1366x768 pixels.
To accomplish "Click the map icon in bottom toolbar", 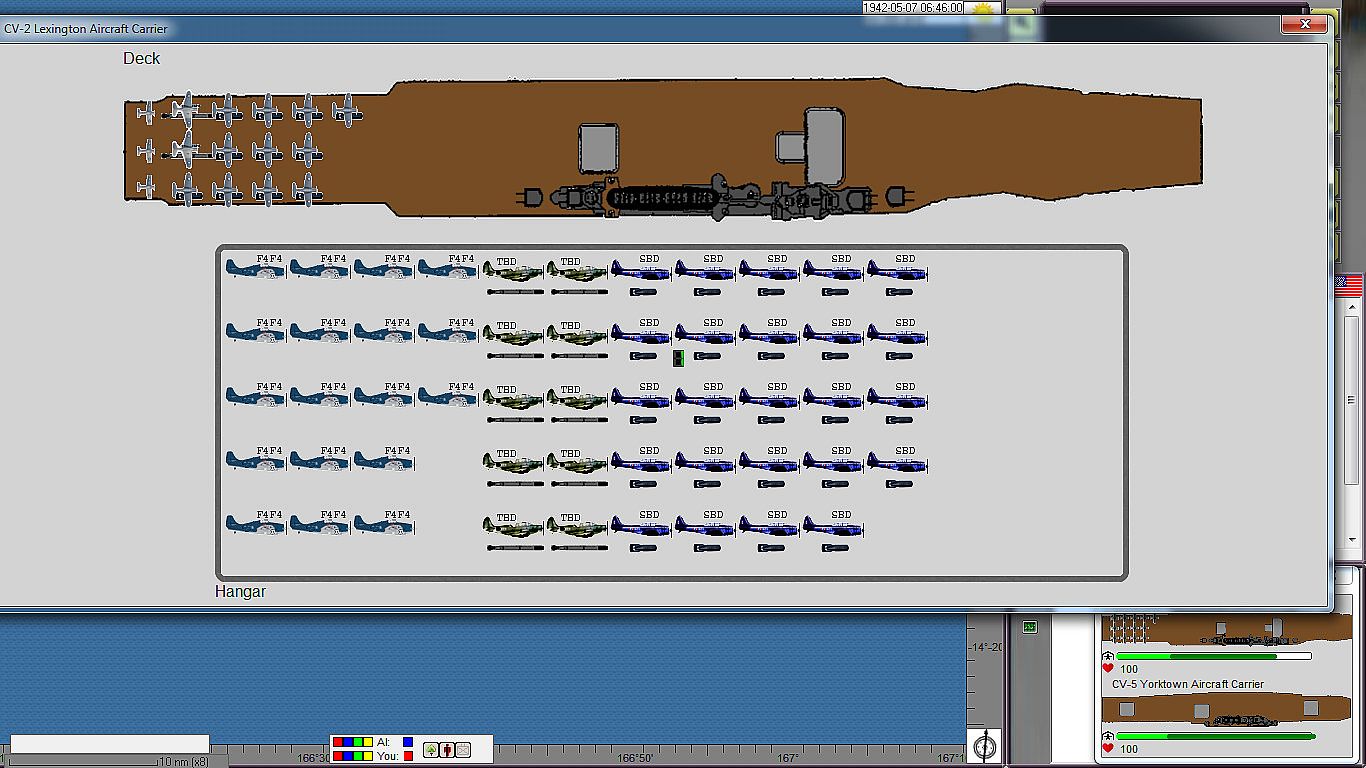I will pyautogui.click(x=463, y=750).
